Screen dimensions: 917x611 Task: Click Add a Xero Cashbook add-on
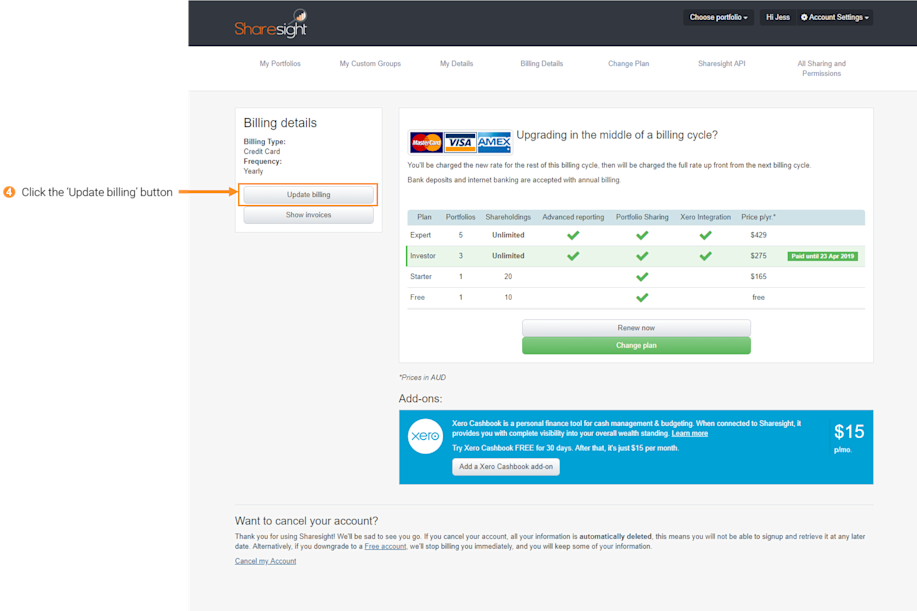(x=506, y=467)
